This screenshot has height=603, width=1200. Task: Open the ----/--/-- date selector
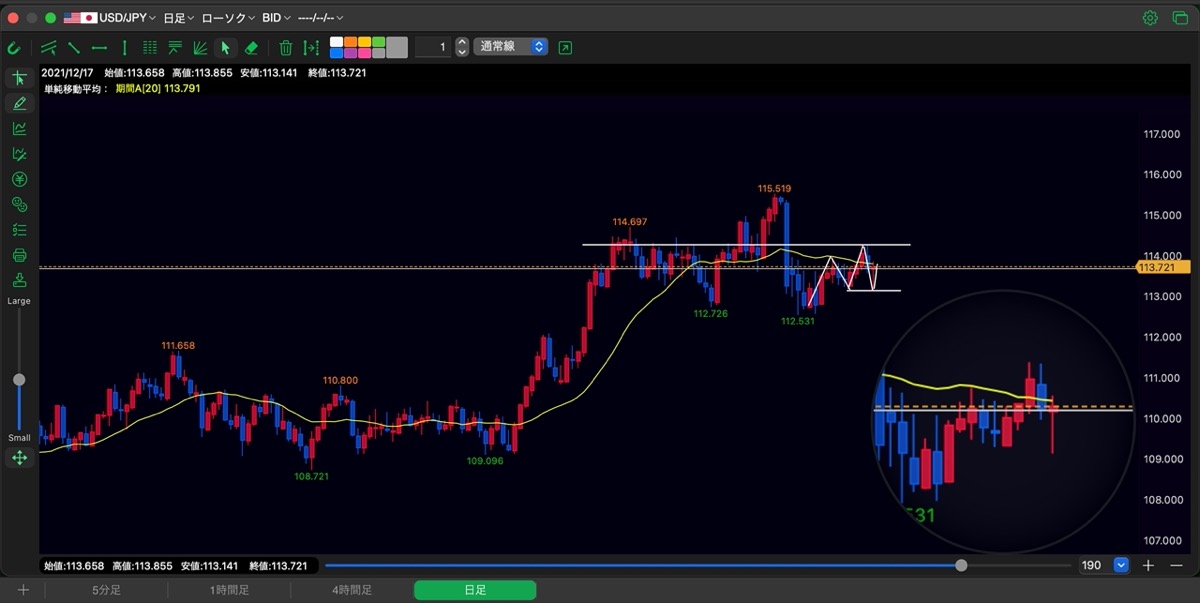(321, 18)
